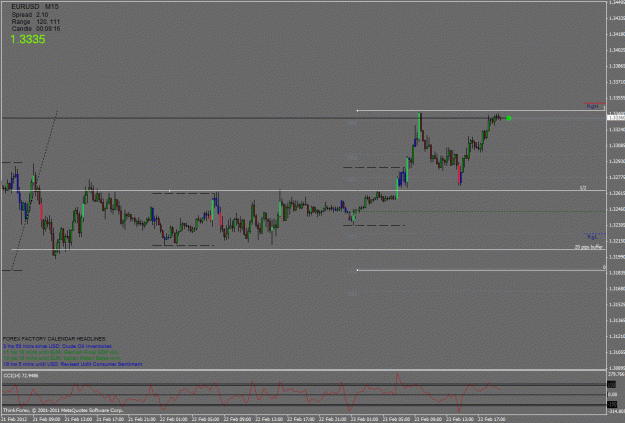This screenshot has width=625, height=423.
Task: Open the EUR Italian Retail Sales m/m headline
Action: (62, 358)
